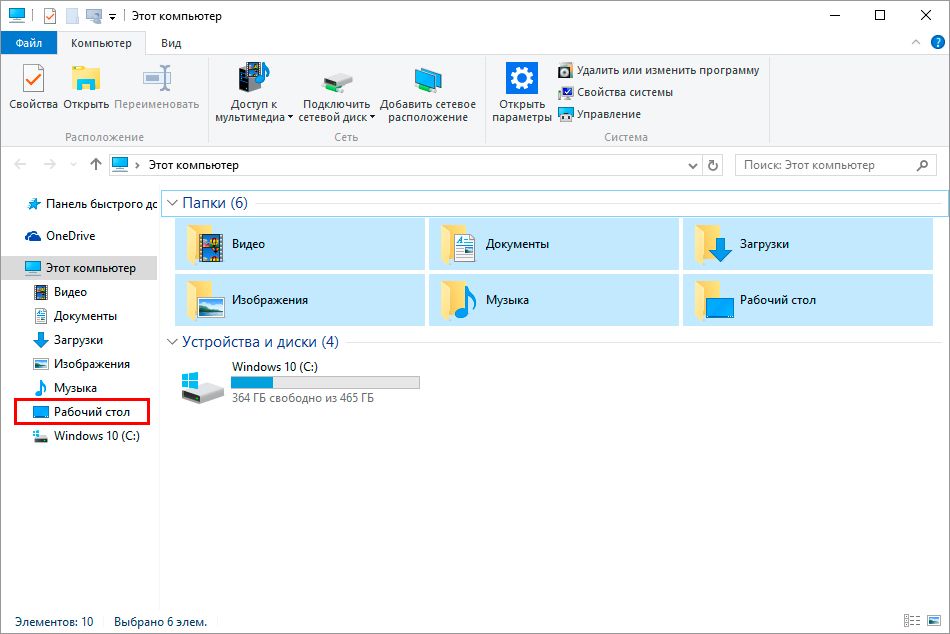Click Добавить сетевое расположение icon
This screenshot has height=634, width=950.
pyautogui.click(x=428, y=87)
